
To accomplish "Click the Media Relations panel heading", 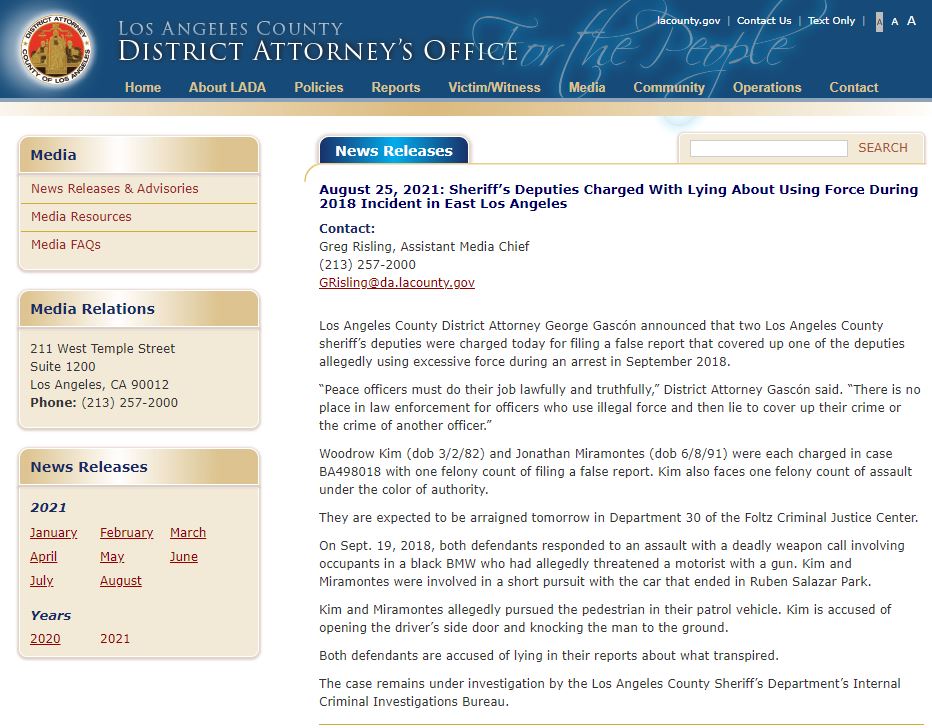I will coord(93,309).
